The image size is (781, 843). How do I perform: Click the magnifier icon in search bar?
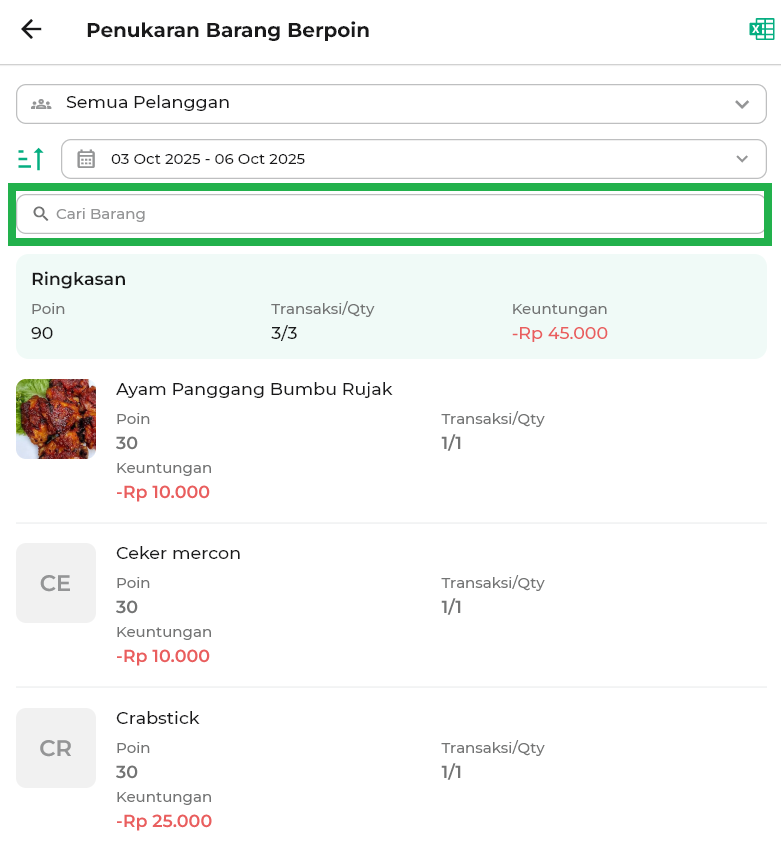[41, 214]
